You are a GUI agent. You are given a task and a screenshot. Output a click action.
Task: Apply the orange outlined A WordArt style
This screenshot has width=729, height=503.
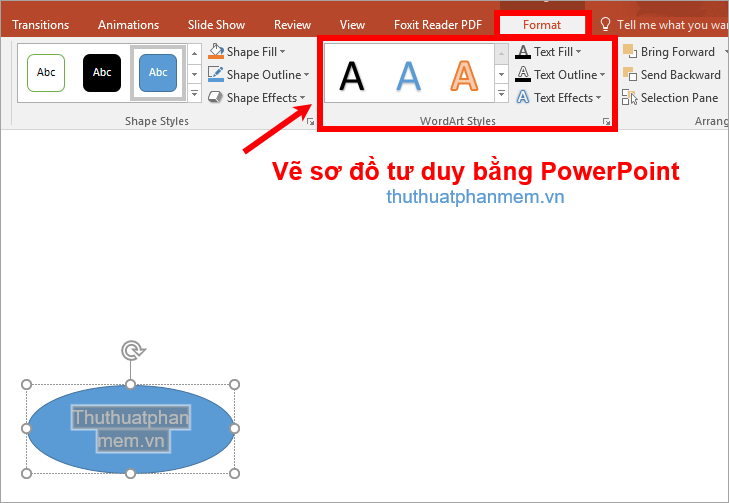(x=464, y=76)
